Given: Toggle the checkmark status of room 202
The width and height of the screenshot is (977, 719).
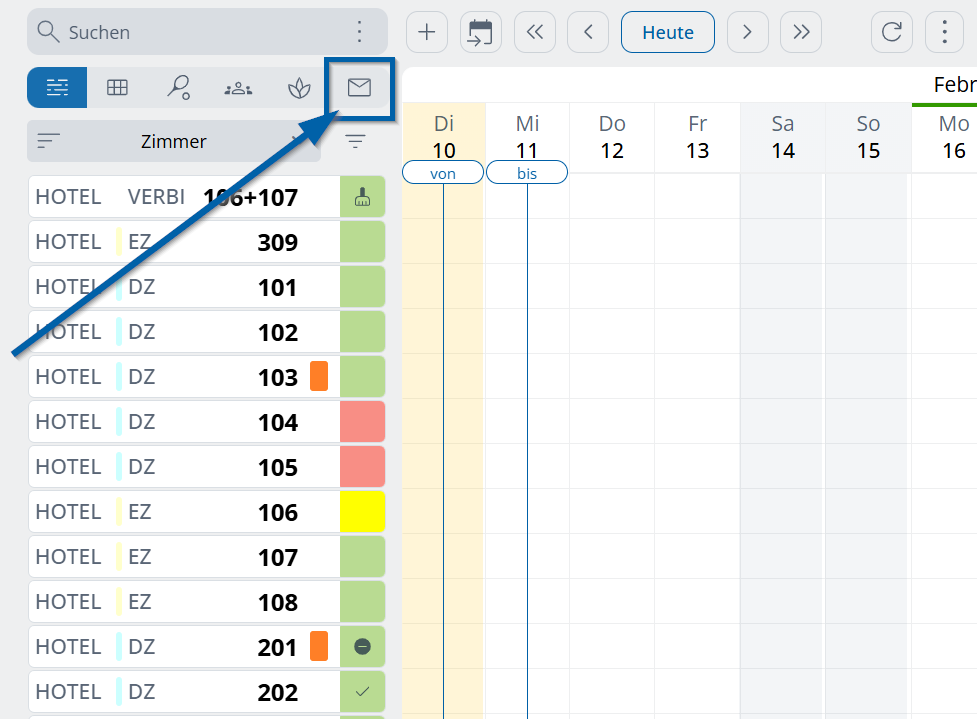Looking at the screenshot, I should coord(362,692).
